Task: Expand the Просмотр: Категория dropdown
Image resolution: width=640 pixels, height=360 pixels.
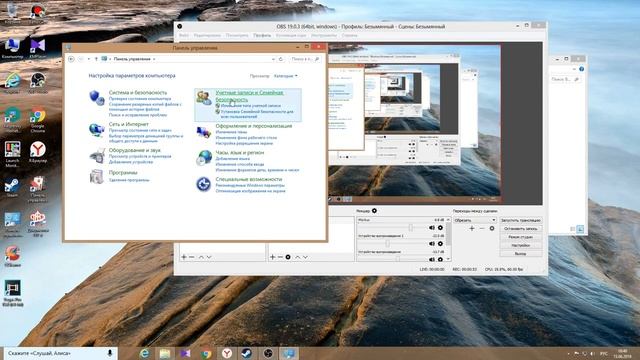Action: pos(286,76)
